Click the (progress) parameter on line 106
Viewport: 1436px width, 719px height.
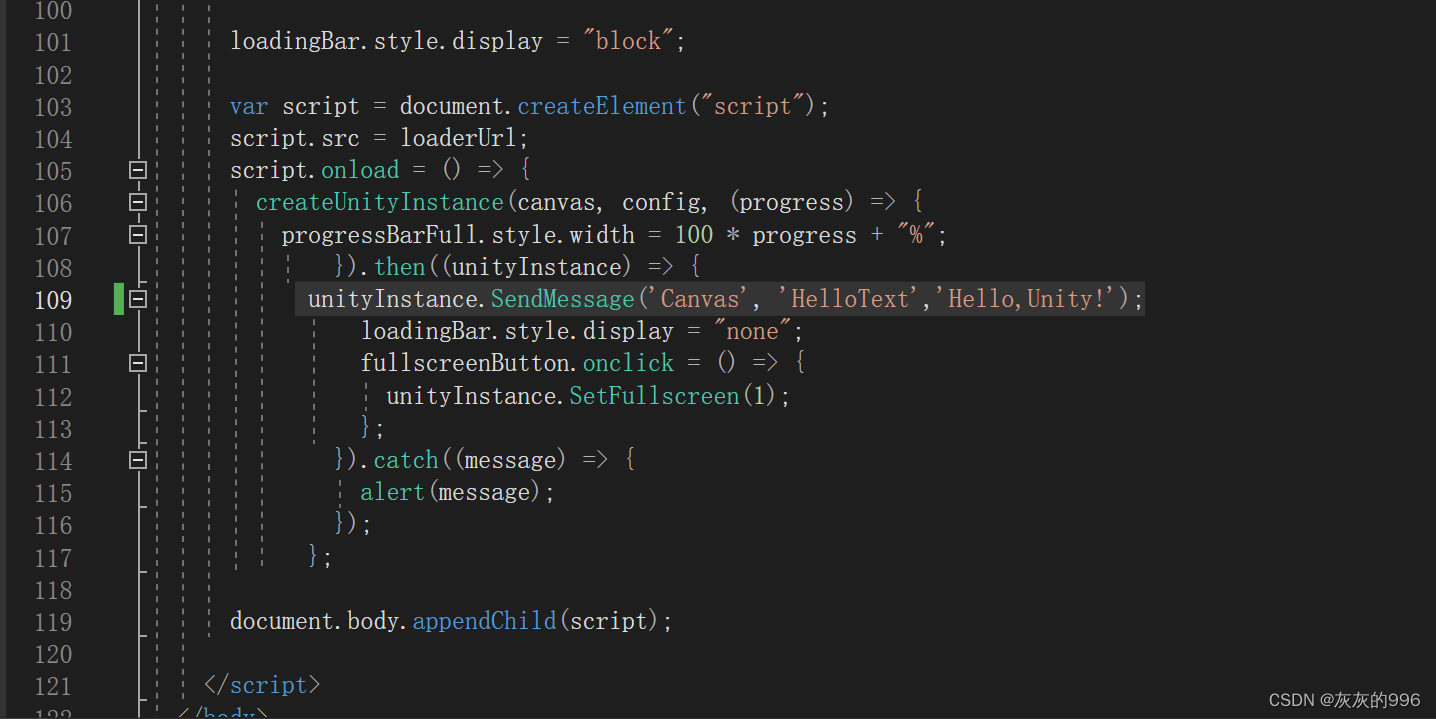(792, 202)
